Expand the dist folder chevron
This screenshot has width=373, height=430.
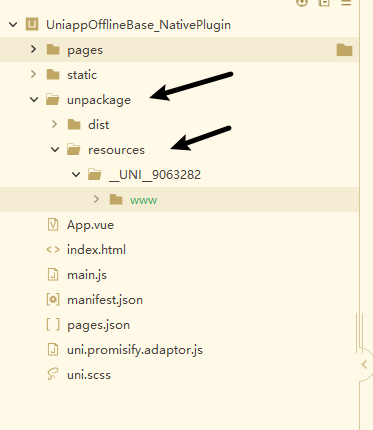[x=55, y=124]
